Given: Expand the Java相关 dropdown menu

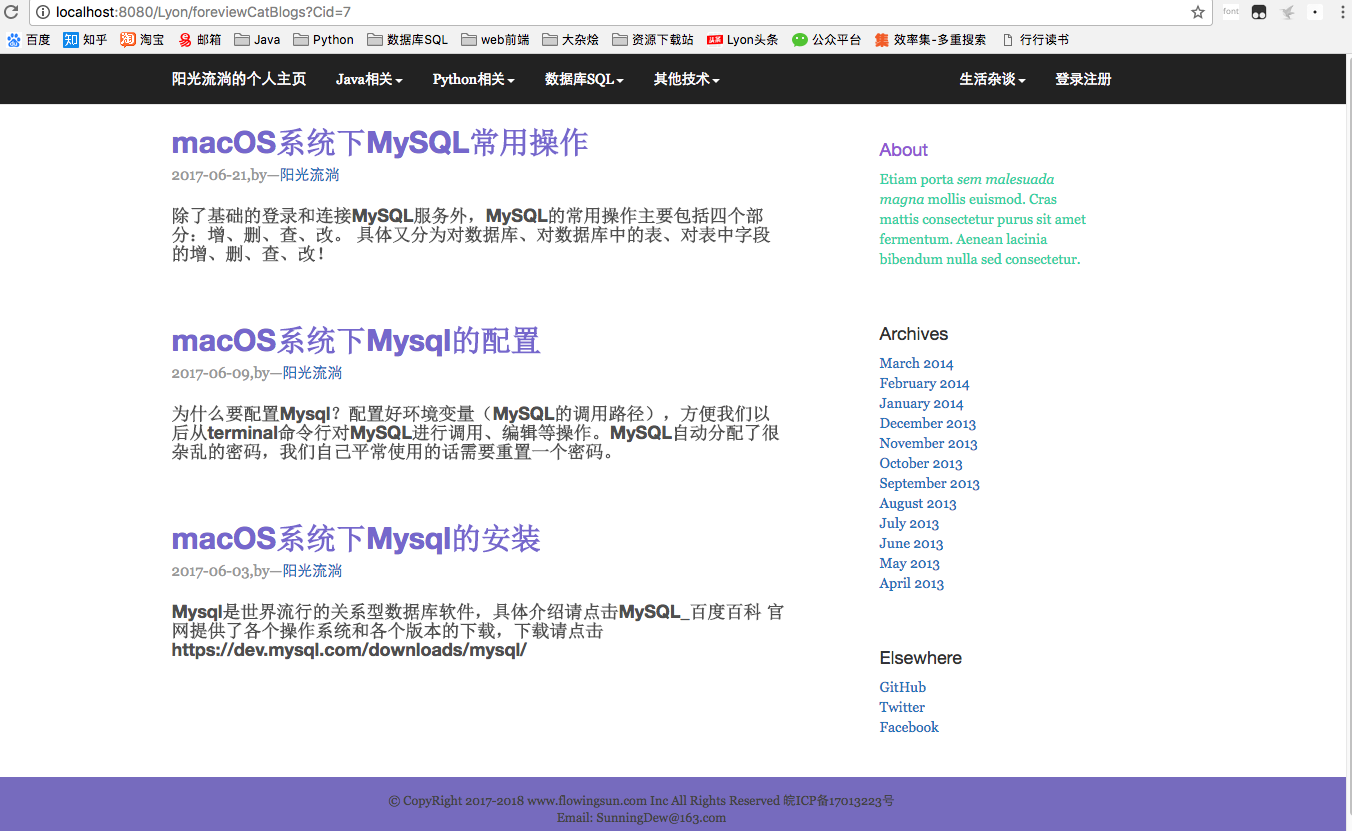Looking at the screenshot, I should (x=369, y=79).
